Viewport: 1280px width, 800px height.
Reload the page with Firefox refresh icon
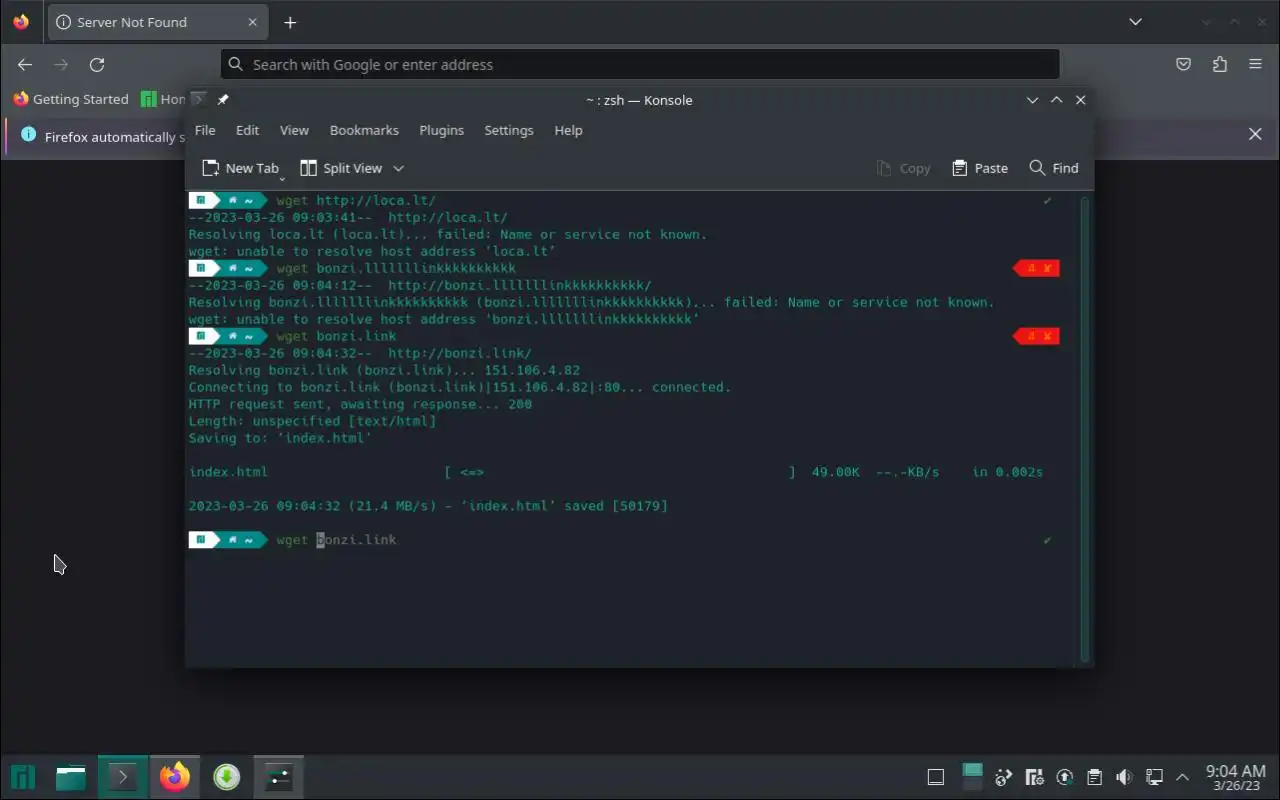[x=97, y=64]
